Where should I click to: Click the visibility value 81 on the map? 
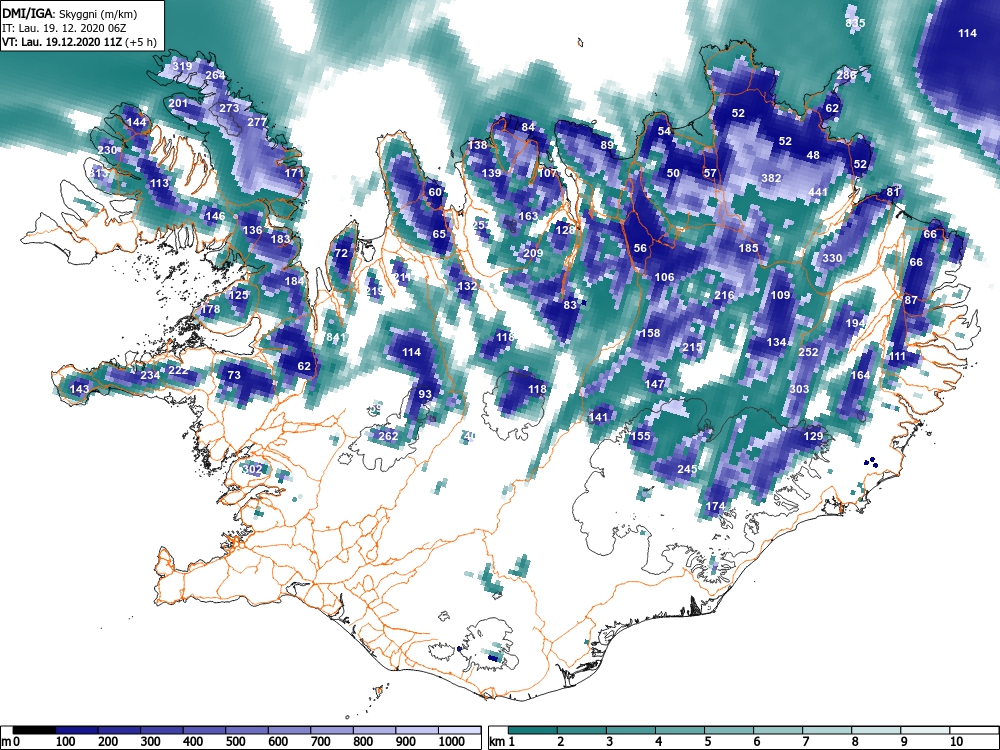893,193
